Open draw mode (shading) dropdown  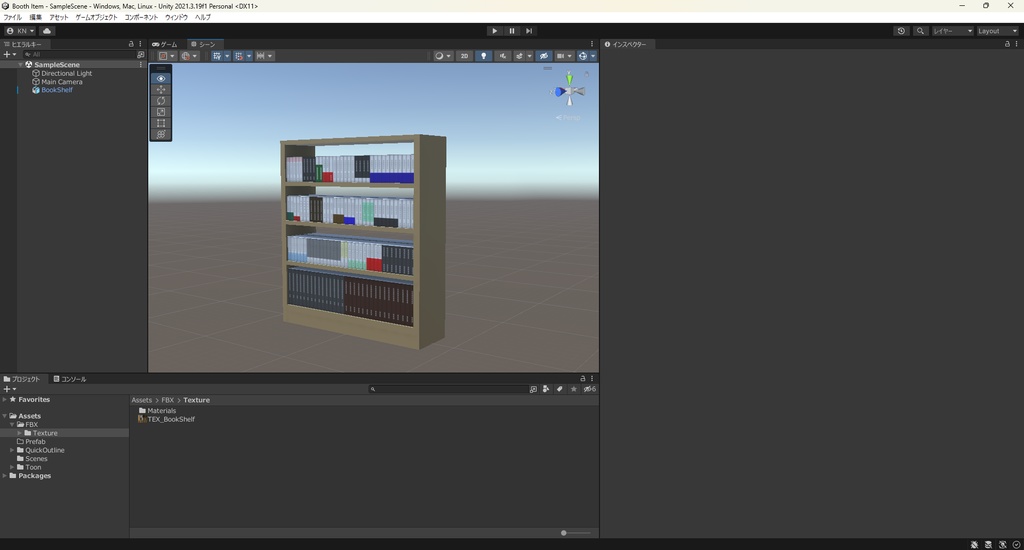(x=443, y=56)
